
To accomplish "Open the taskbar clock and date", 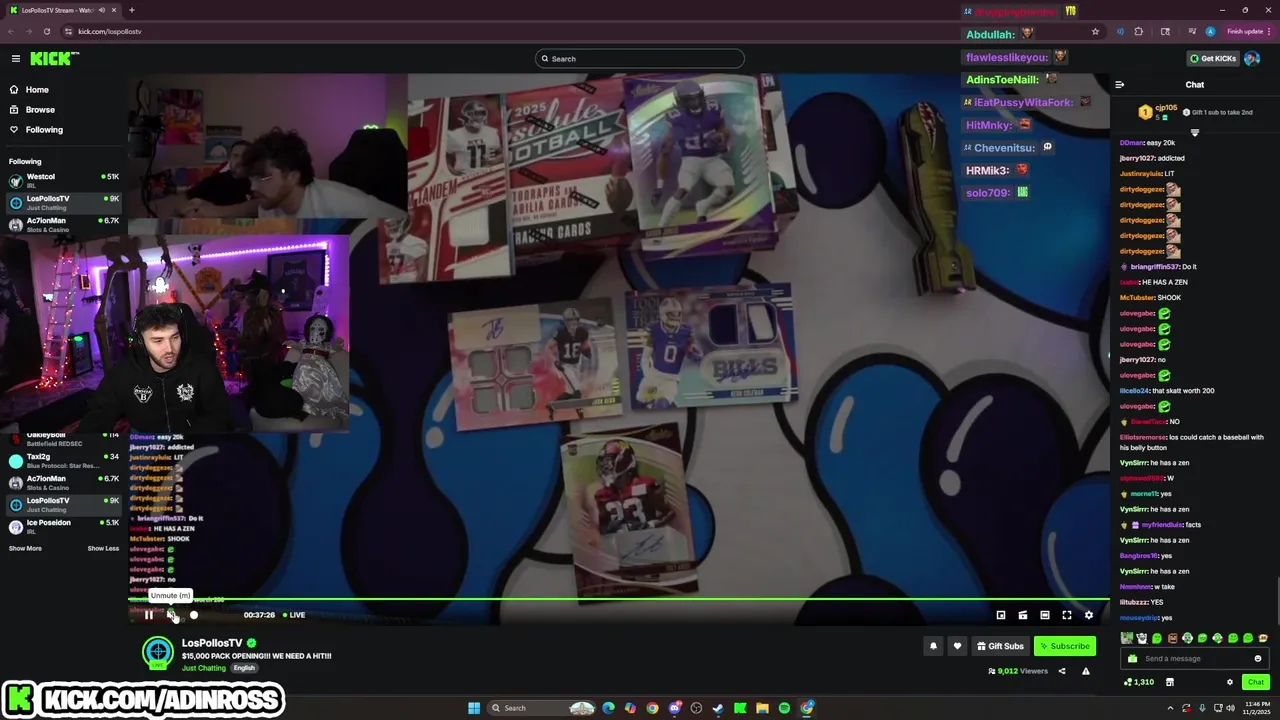I will point(1256,708).
